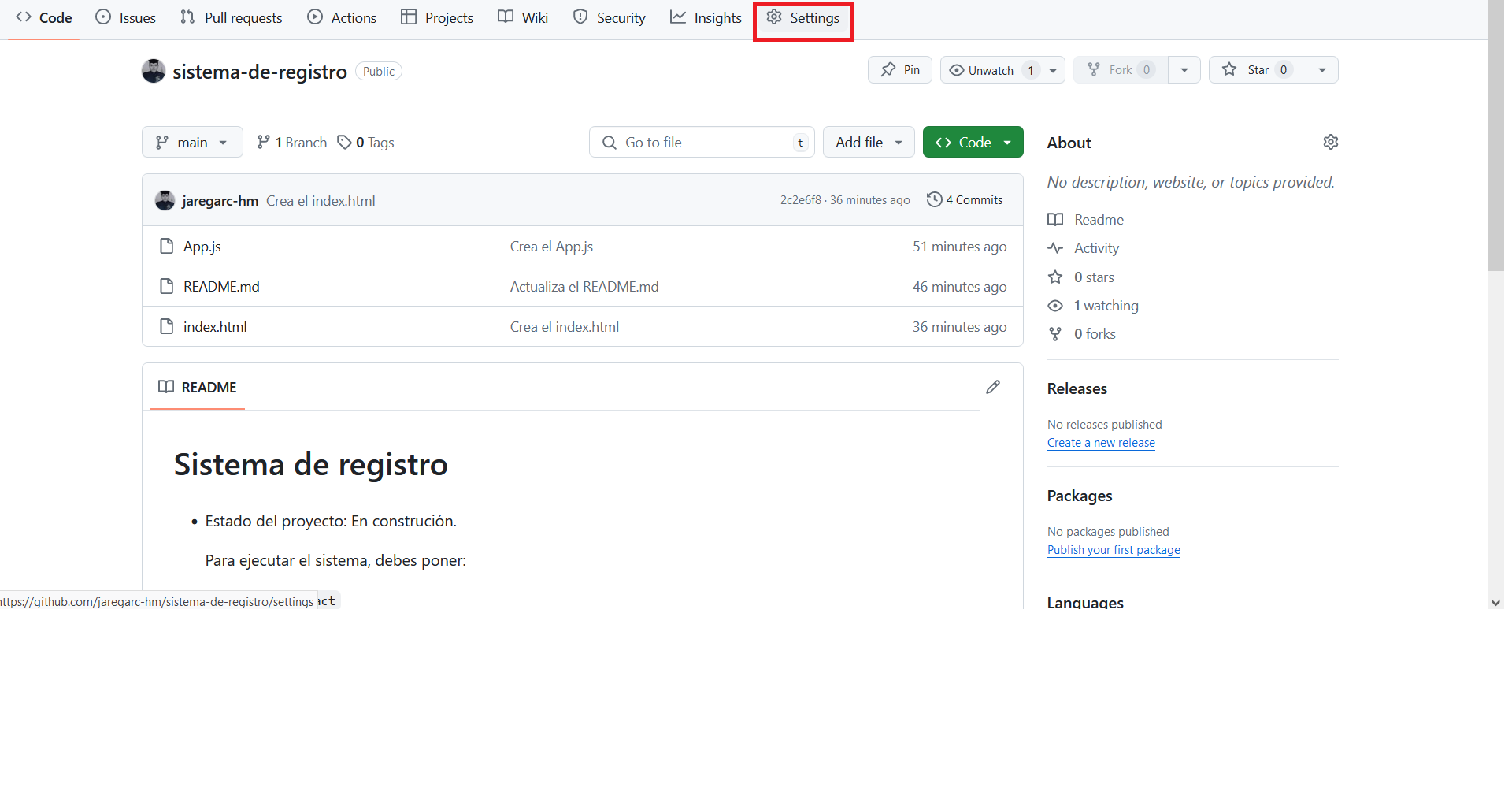Click the Fork button

pos(1121,70)
